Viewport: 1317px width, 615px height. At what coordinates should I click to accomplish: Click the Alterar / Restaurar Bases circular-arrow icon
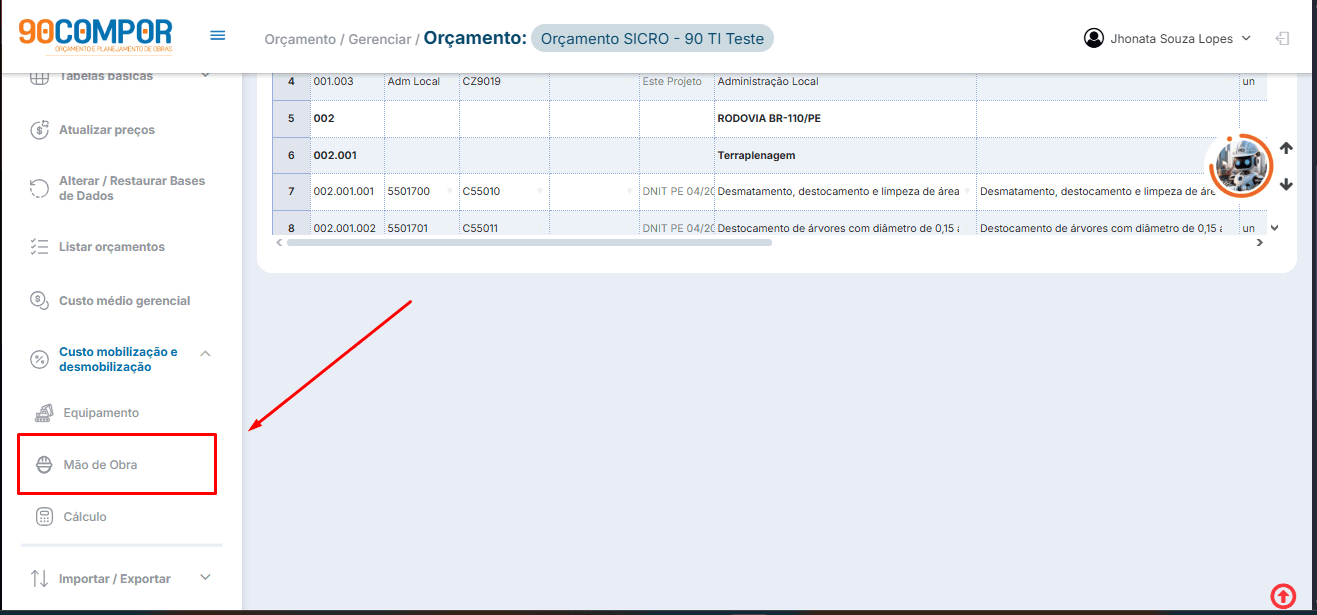[x=40, y=188]
